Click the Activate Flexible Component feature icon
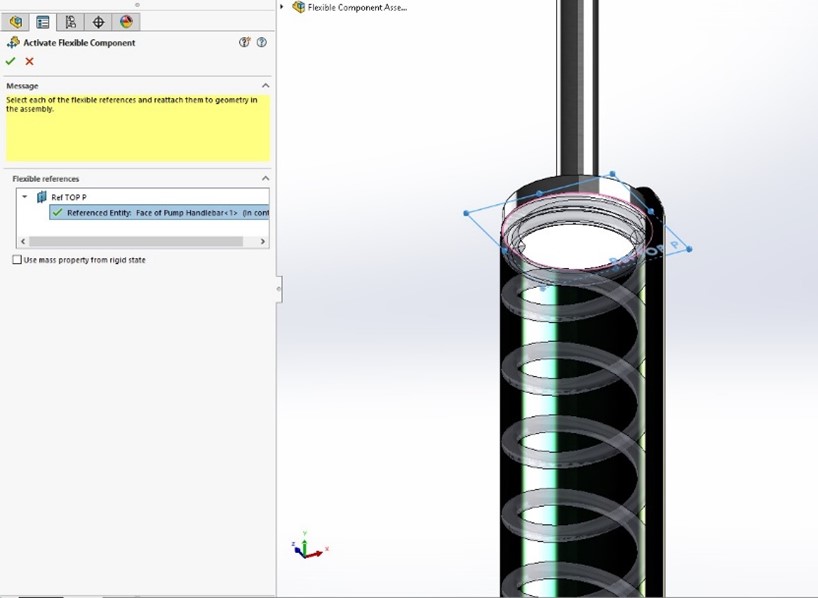The height and width of the screenshot is (598, 818). (13, 42)
